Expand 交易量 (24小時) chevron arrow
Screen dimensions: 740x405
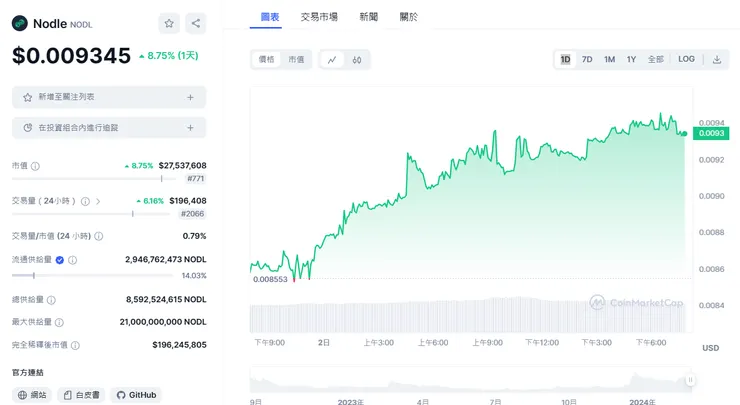click(x=98, y=202)
